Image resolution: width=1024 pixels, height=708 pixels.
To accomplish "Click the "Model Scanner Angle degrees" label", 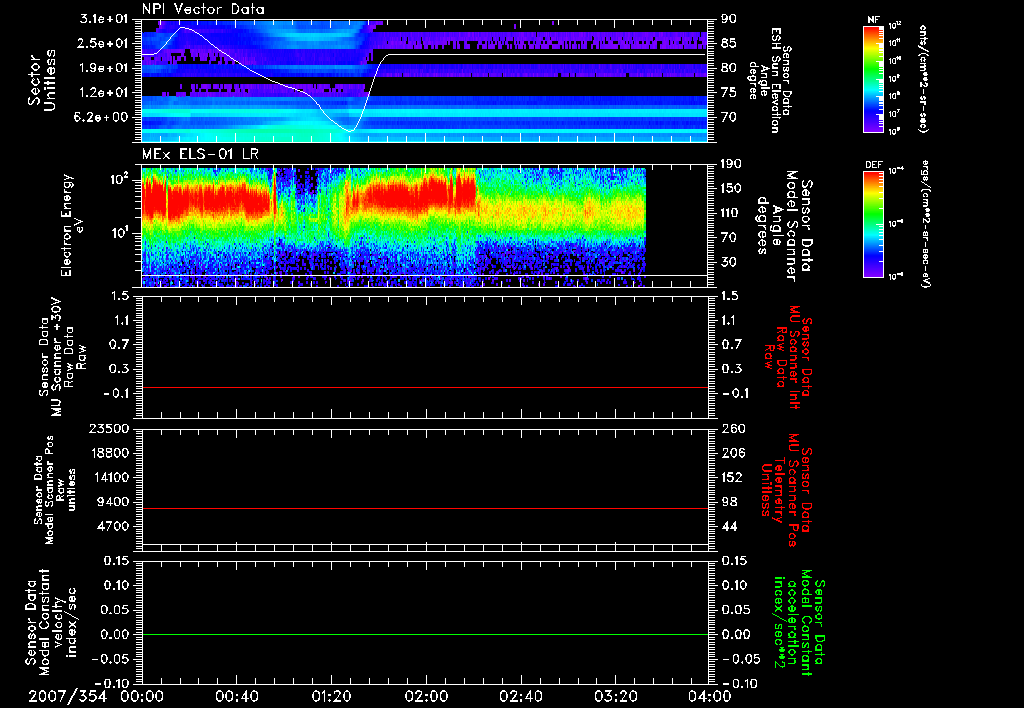I will [784, 226].
